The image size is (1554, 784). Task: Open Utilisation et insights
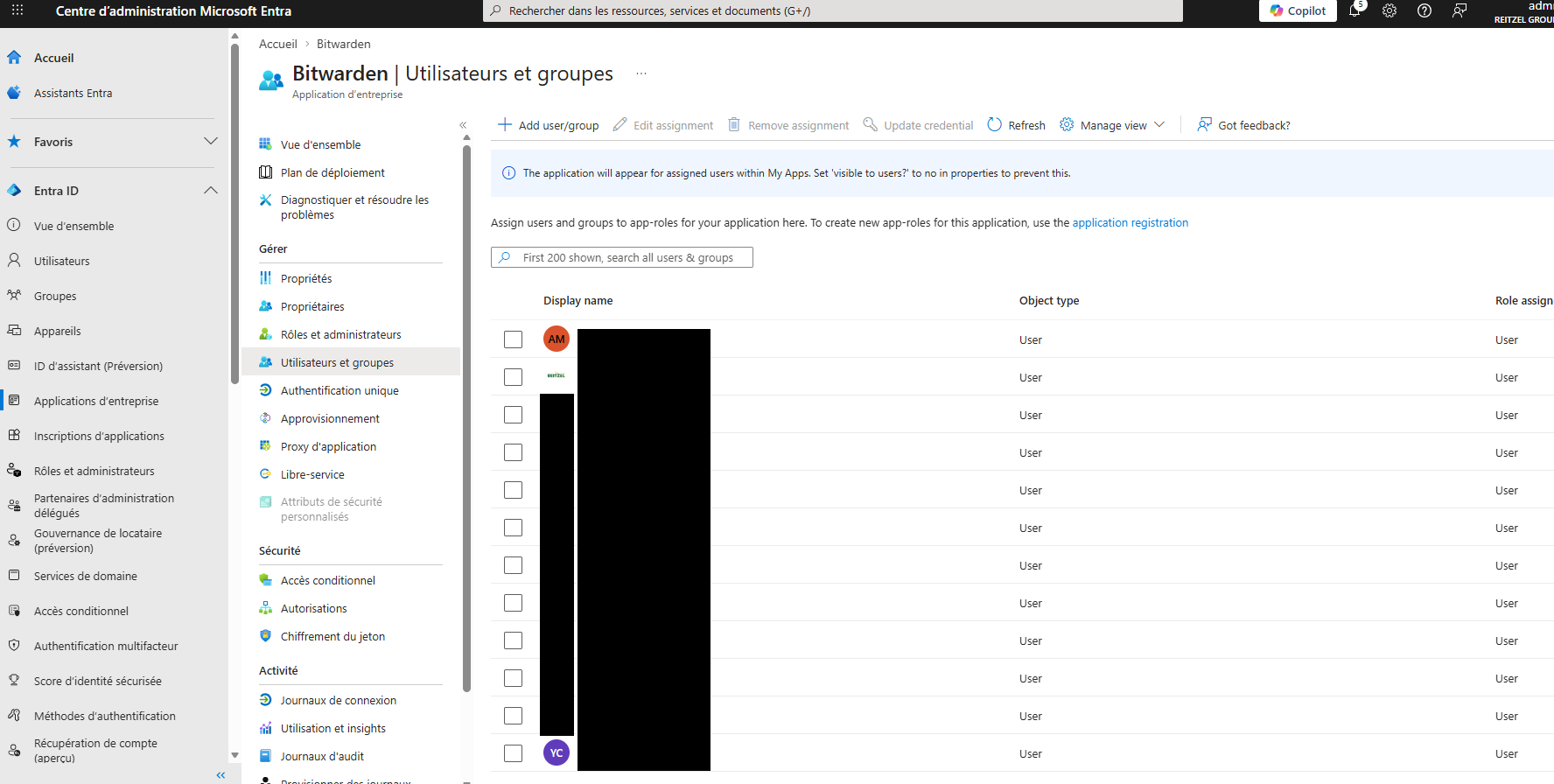click(332, 728)
